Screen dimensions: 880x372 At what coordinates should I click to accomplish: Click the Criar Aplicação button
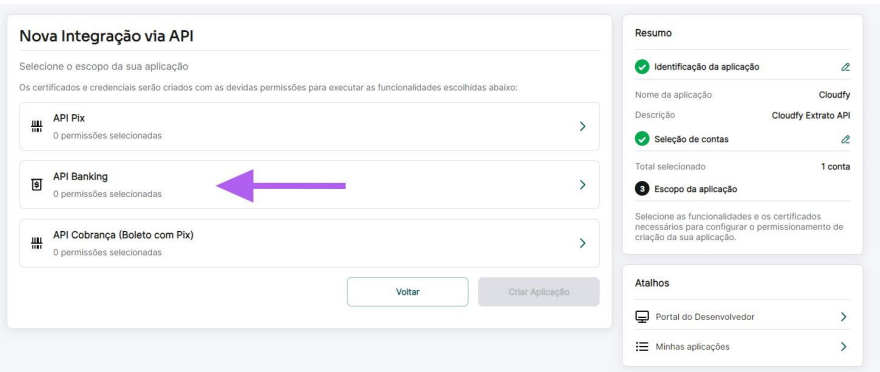click(539, 292)
